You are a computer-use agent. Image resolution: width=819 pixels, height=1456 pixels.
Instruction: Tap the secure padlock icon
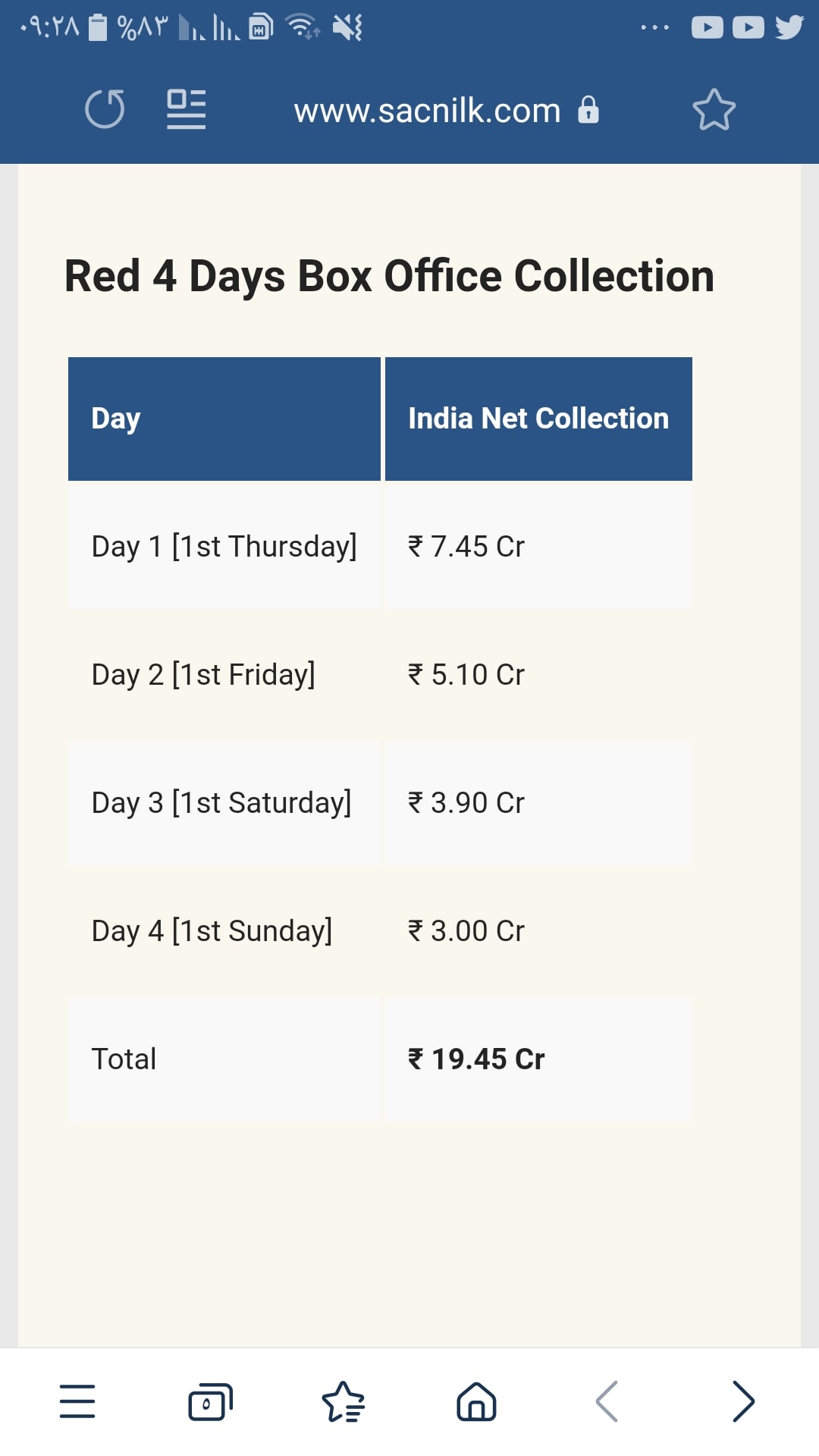[x=588, y=109]
